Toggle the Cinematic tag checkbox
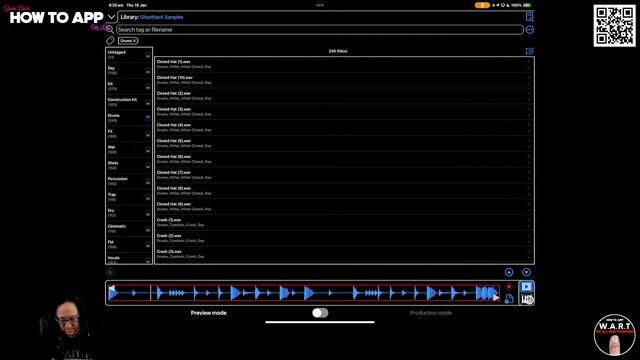 pyautogui.click(x=148, y=229)
